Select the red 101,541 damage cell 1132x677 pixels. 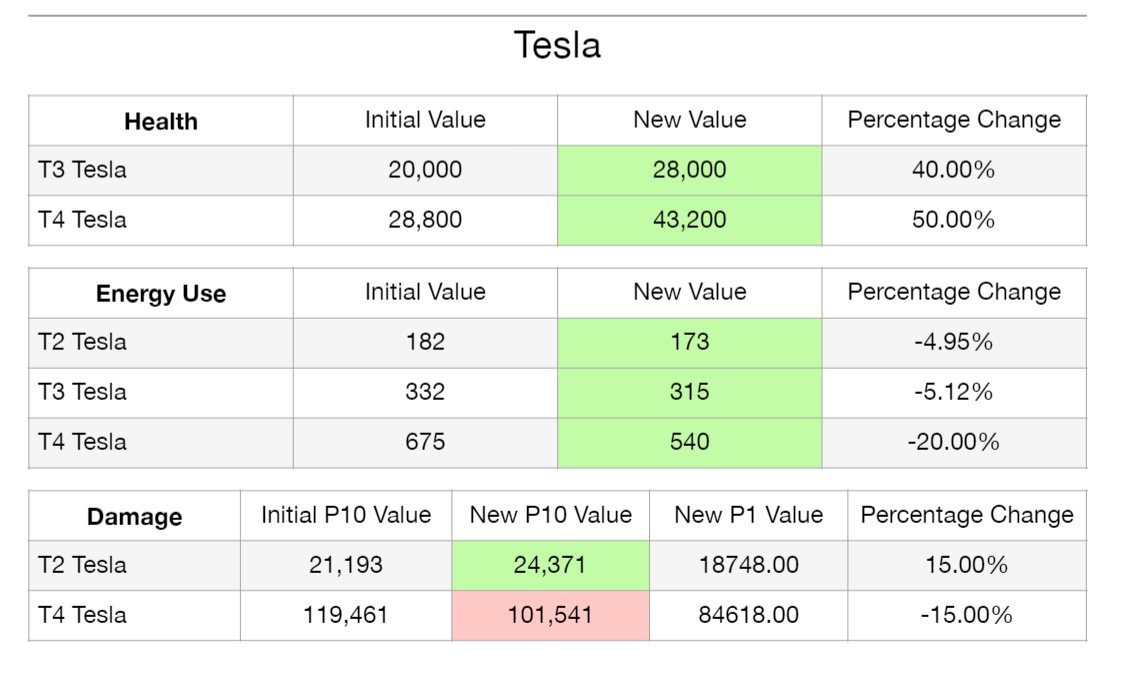[550, 615]
